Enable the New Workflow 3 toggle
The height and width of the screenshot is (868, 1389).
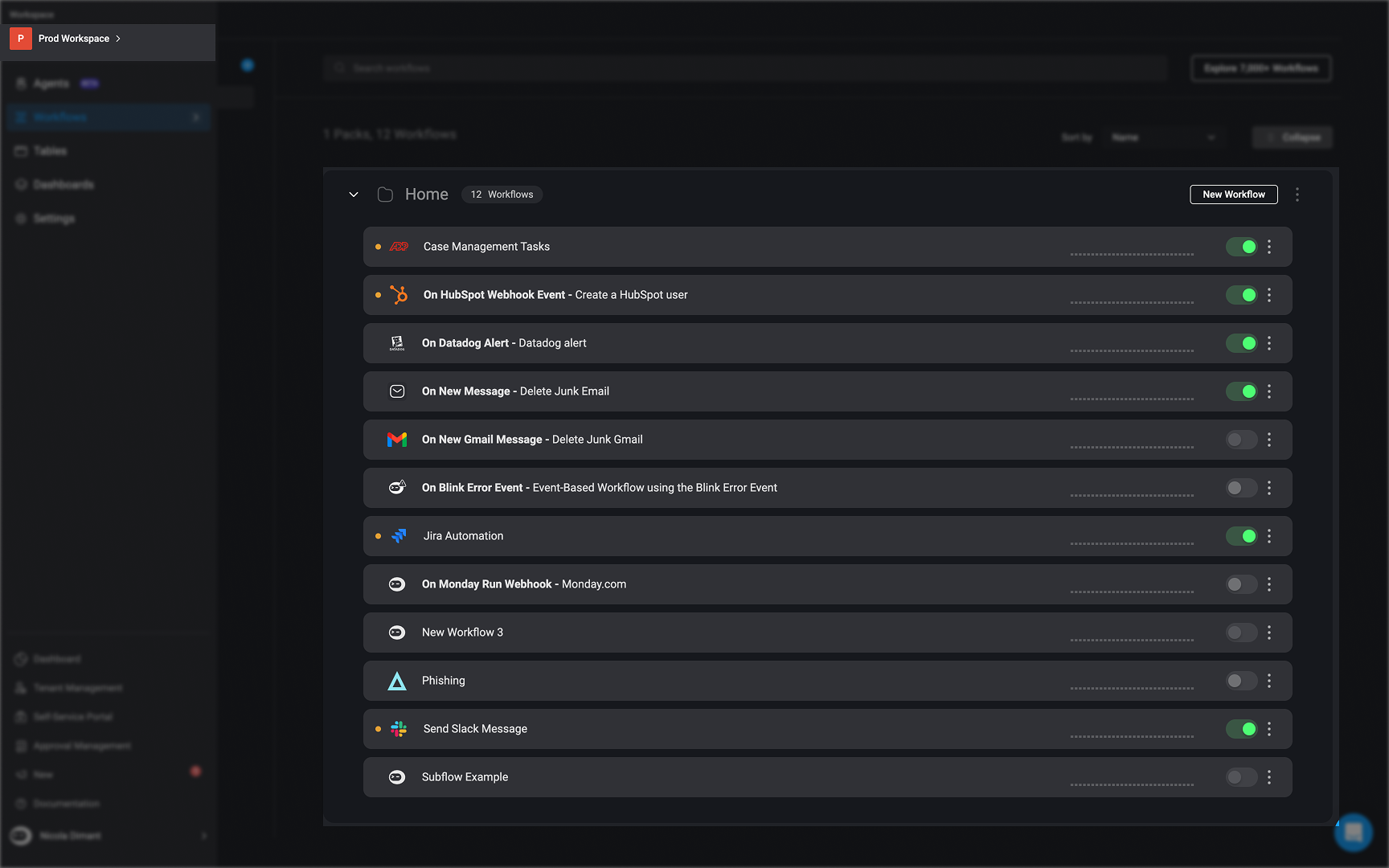[1241, 633]
